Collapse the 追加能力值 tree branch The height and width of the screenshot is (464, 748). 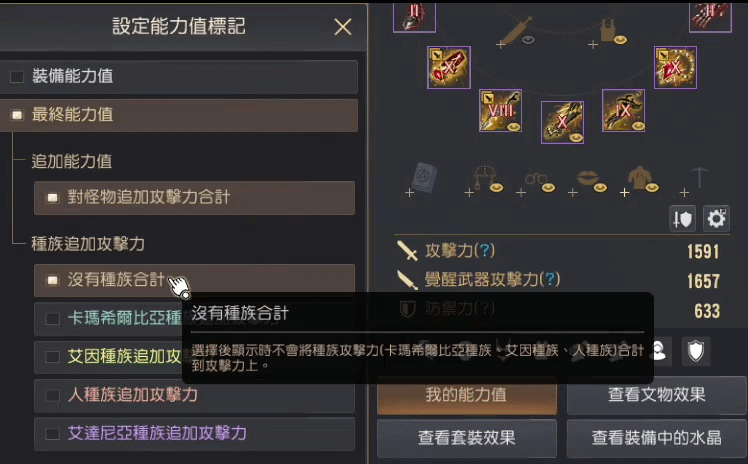72,161
